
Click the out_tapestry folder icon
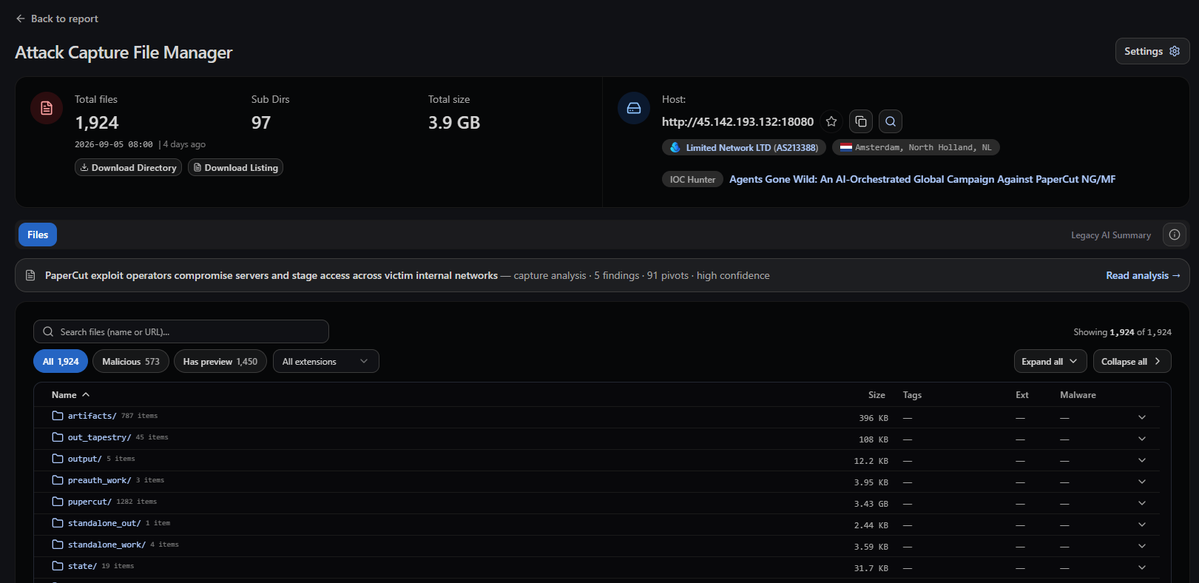[x=57, y=437]
